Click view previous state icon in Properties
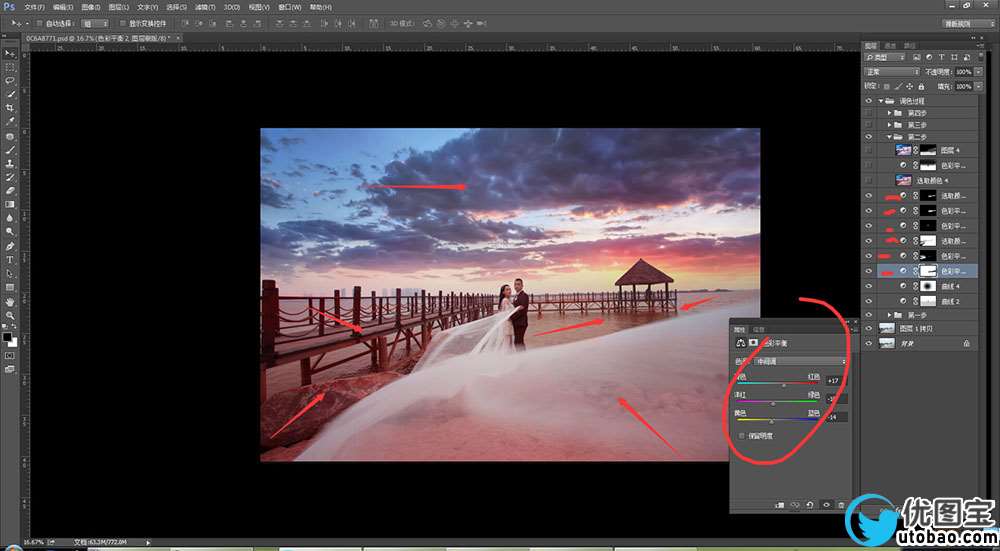The width and height of the screenshot is (1000, 551). 795,504
